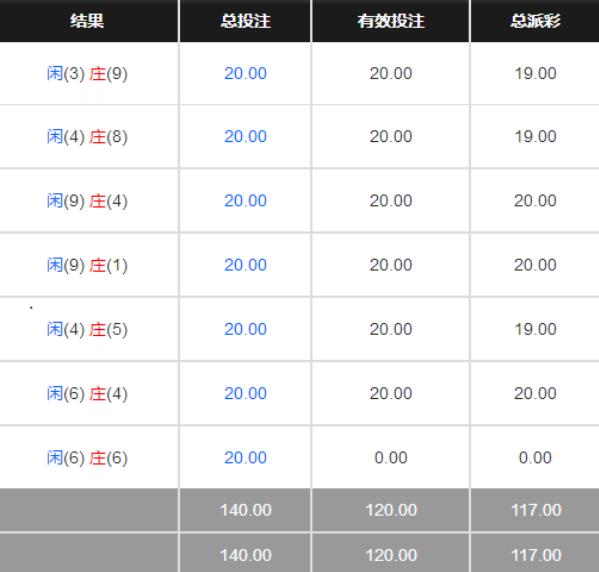Click the 结果 column header
Image resolution: width=599 pixels, height=572 pixels.
pos(87,21)
